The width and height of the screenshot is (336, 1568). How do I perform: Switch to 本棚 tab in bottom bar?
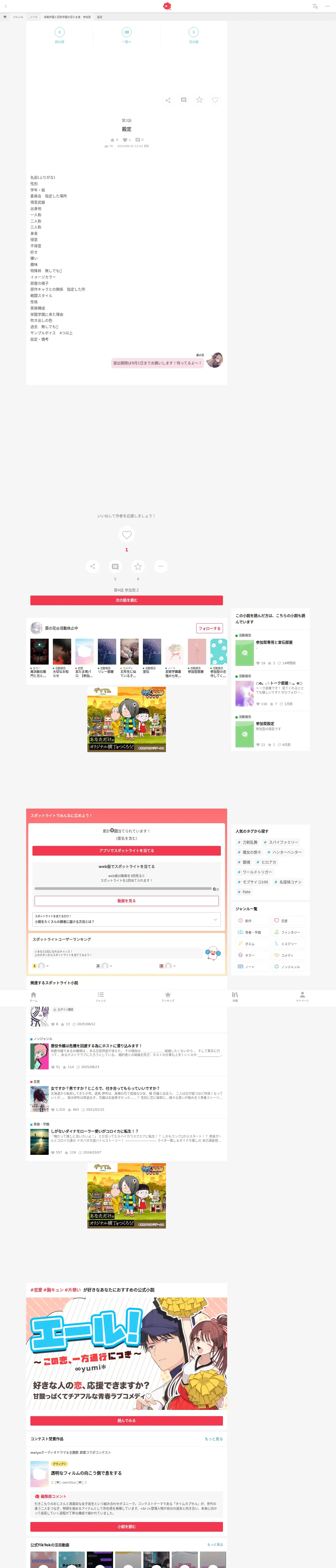235,996
